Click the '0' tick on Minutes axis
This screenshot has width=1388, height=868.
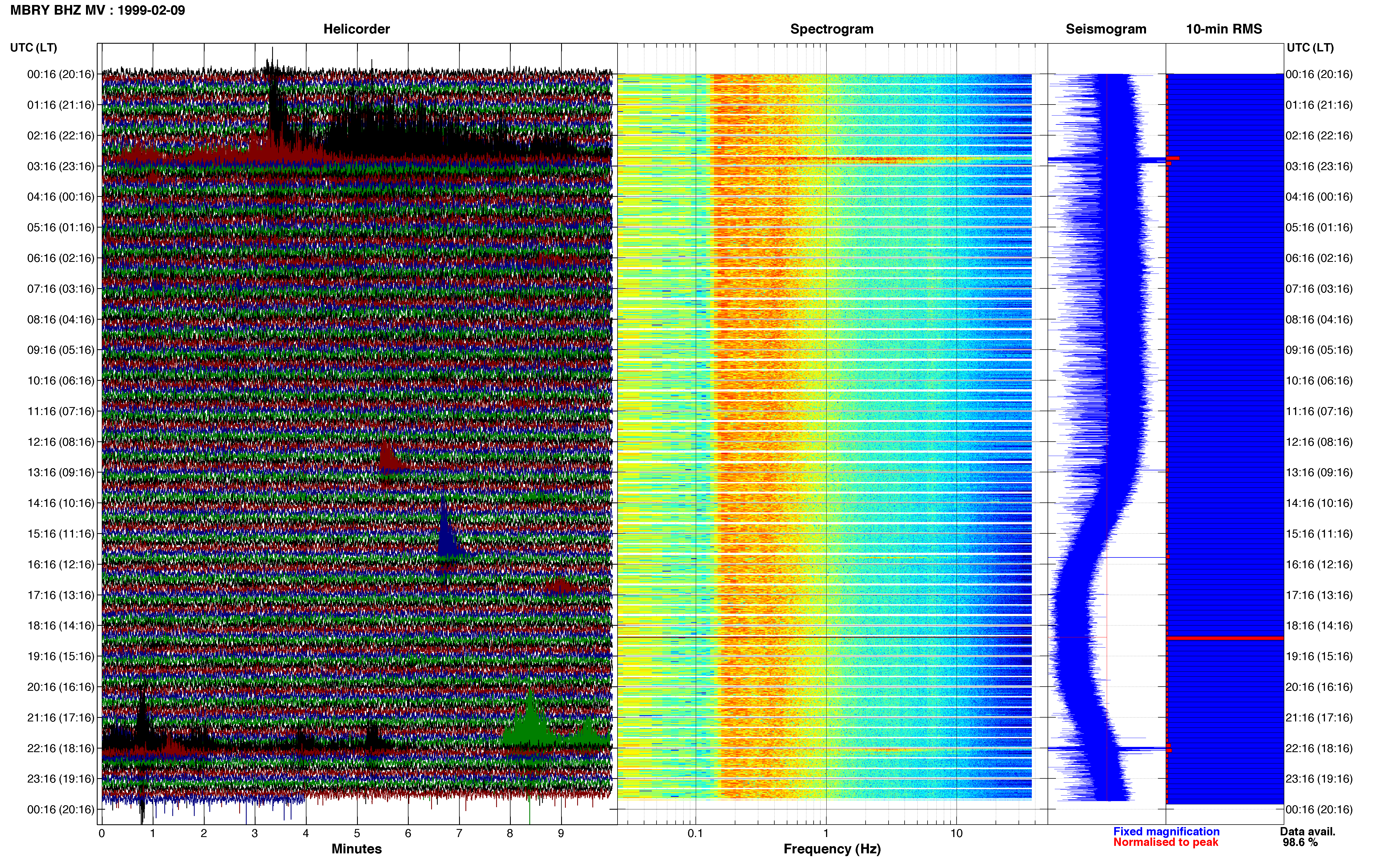pyautogui.click(x=101, y=833)
